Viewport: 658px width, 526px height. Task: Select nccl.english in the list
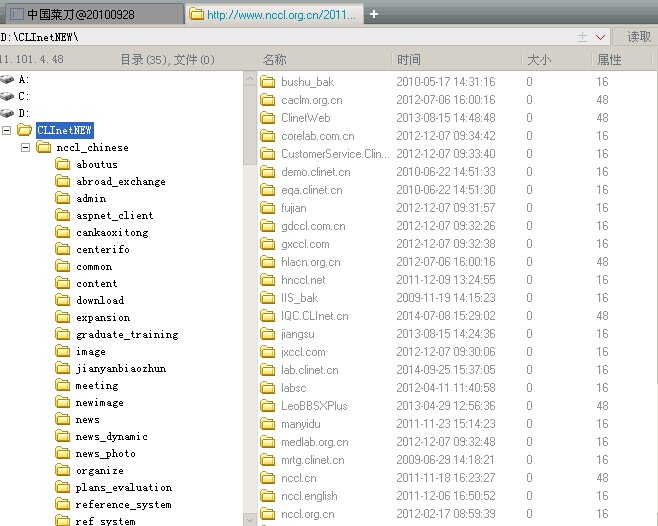coord(309,496)
